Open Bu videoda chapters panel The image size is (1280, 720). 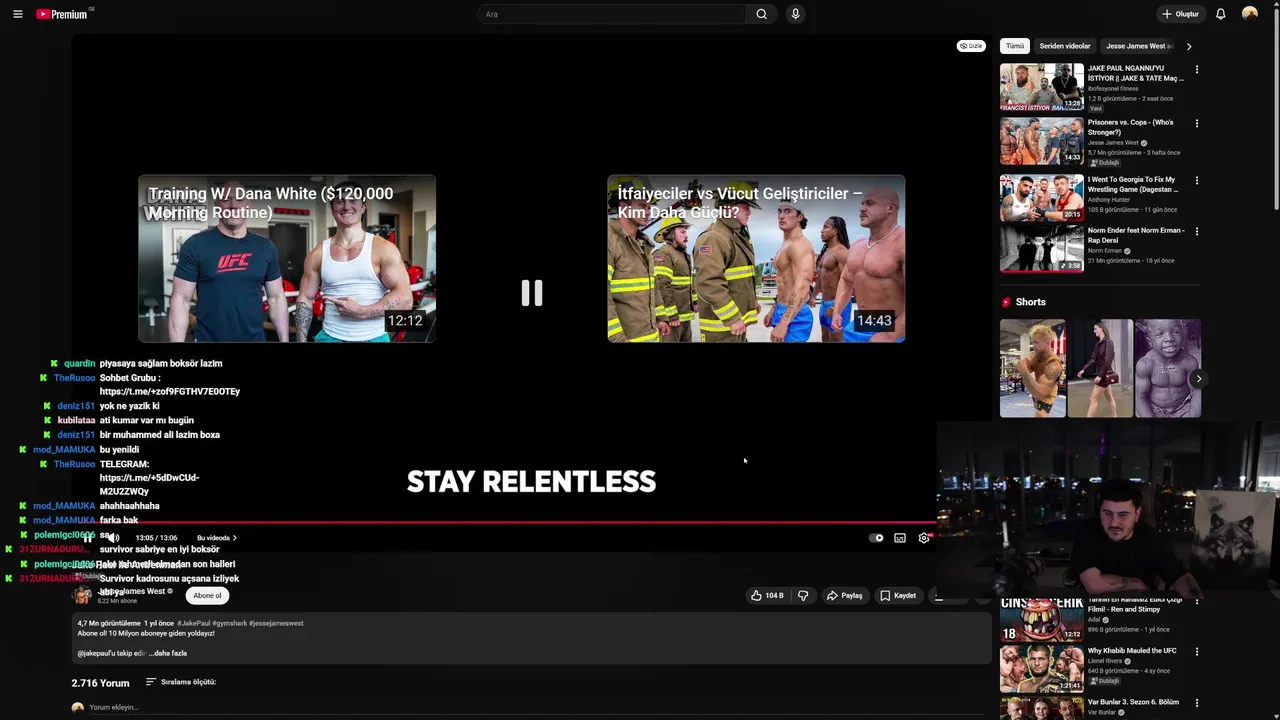pos(217,538)
